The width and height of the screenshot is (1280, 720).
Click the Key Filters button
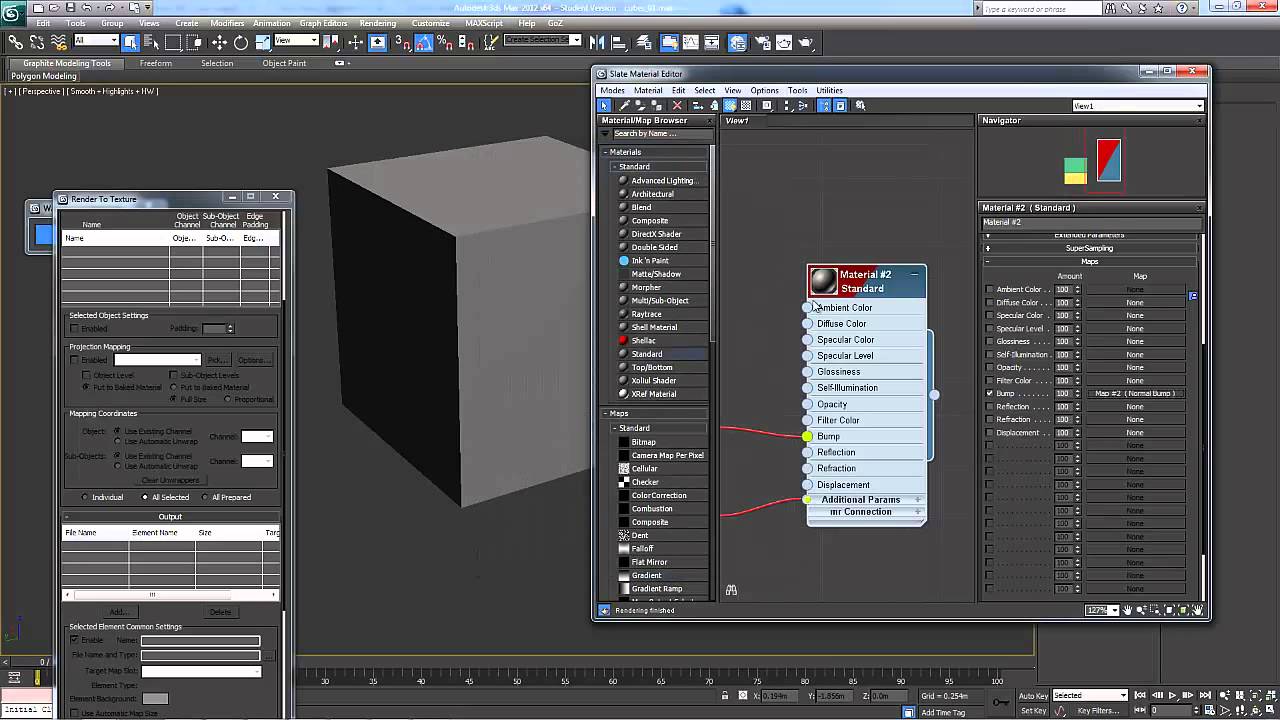[1098, 711]
